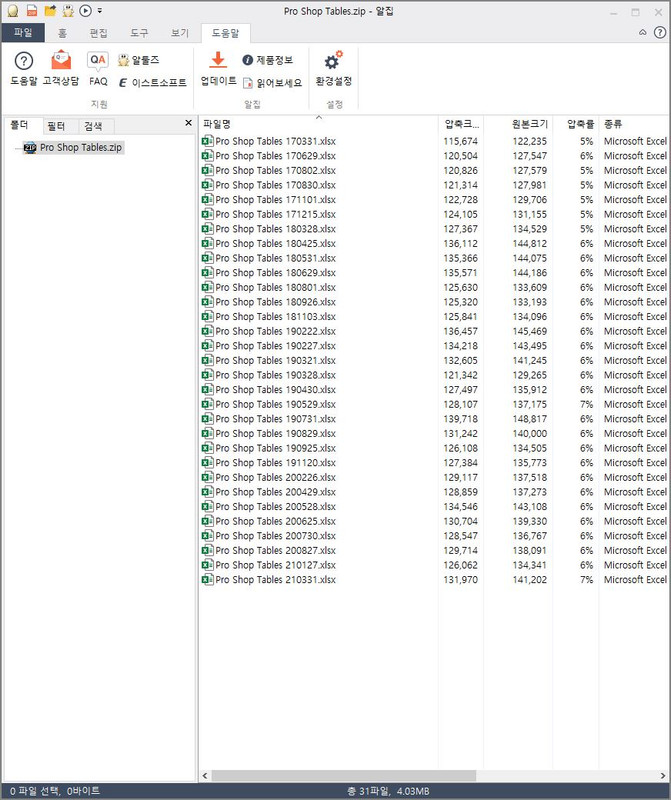This screenshot has width=671, height=800.
Task: Open the 도움말 help icon in ribbon
Action: tap(23, 68)
